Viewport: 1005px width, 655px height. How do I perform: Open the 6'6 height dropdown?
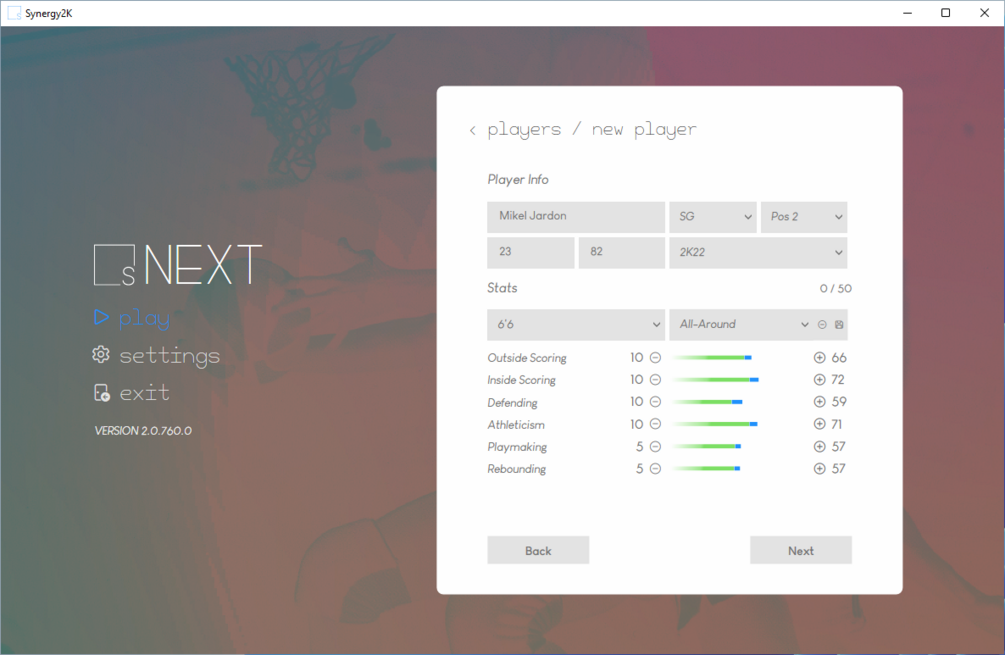576,324
